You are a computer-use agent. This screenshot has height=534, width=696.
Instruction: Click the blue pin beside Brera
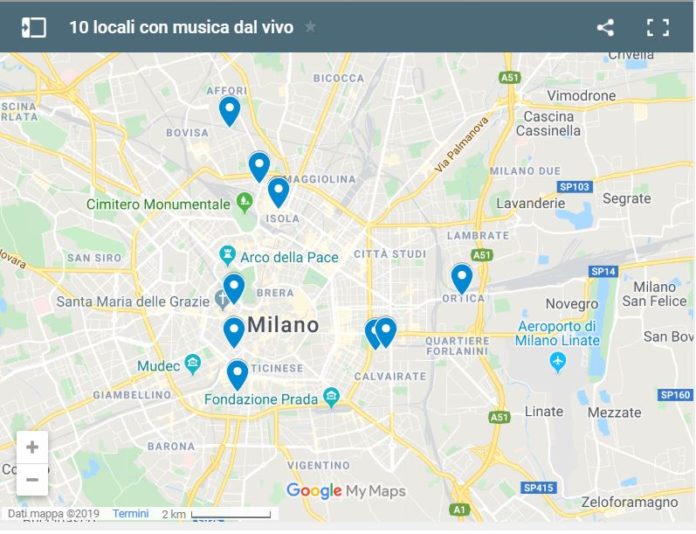[x=234, y=289]
